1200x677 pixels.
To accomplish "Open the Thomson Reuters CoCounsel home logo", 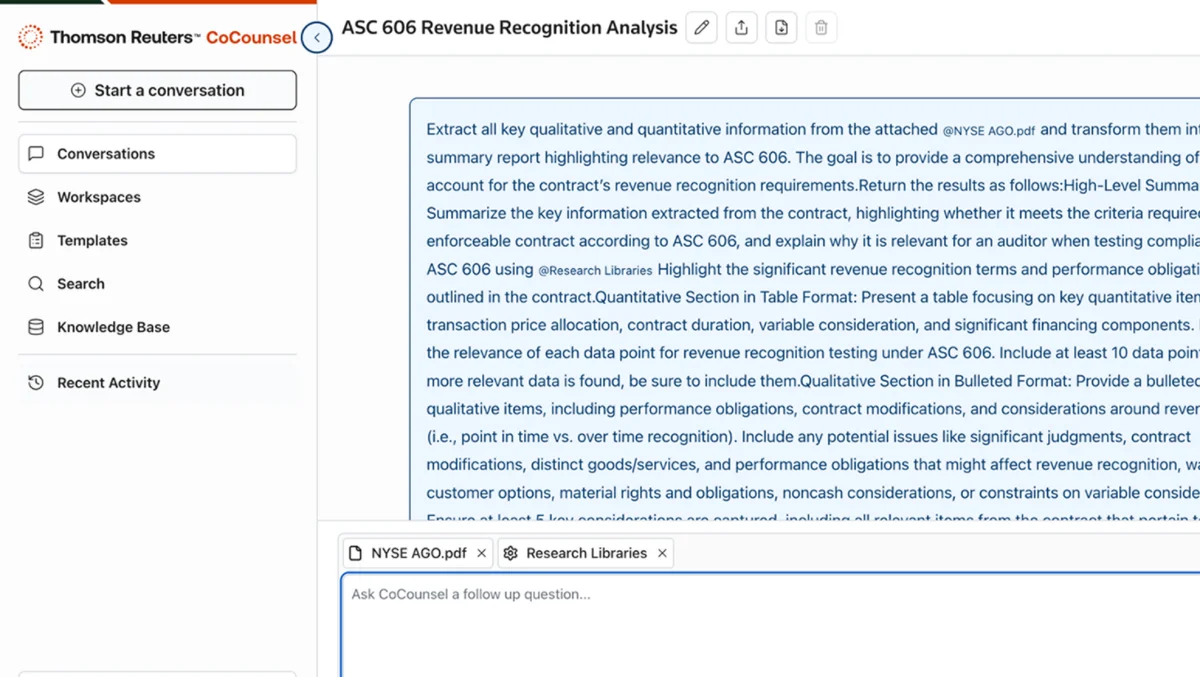I will pos(140,37).
